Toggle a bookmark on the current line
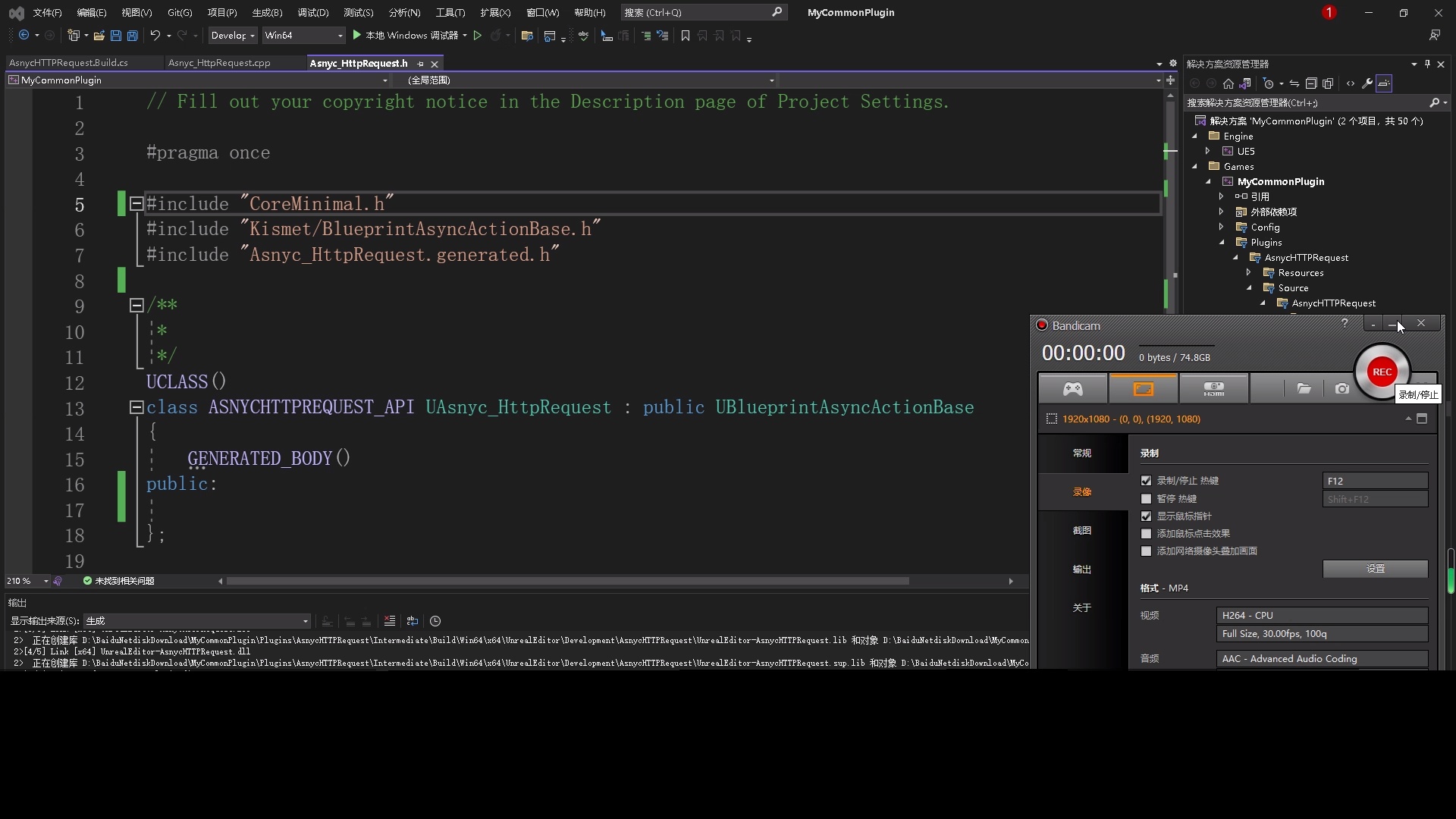 click(685, 36)
